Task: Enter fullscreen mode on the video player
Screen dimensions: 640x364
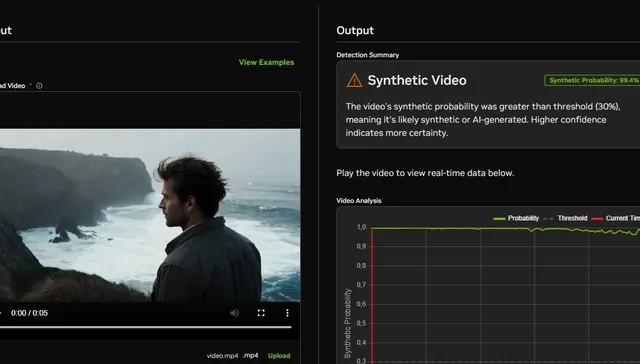Action: [261, 313]
